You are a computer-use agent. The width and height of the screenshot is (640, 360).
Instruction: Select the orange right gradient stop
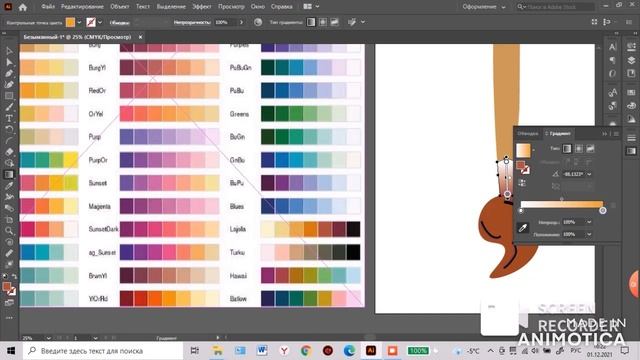click(602, 210)
